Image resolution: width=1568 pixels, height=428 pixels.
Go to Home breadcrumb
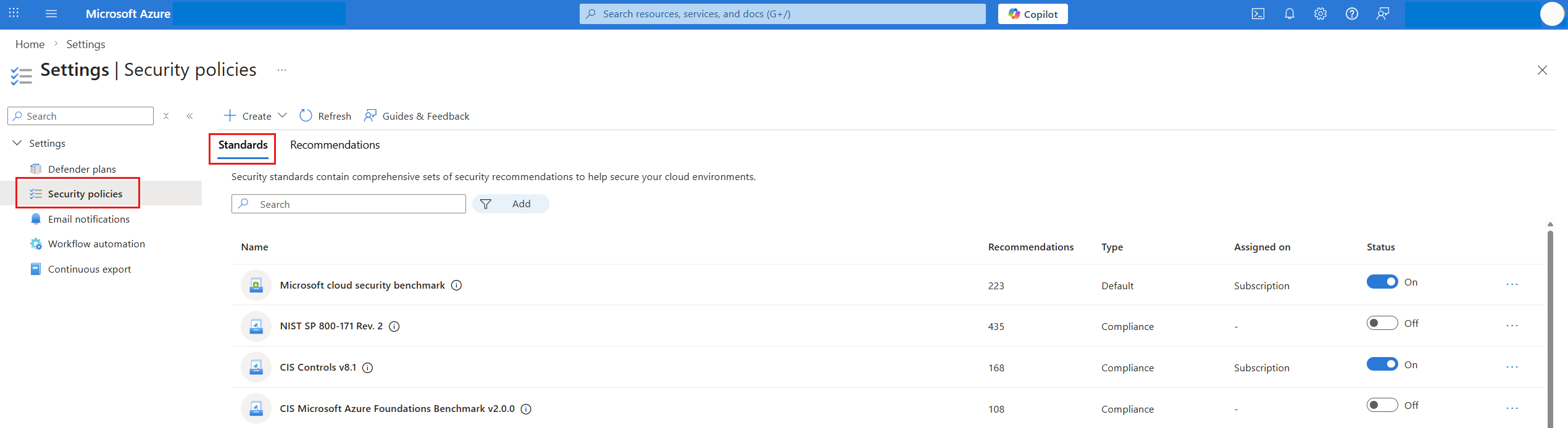tap(30, 44)
